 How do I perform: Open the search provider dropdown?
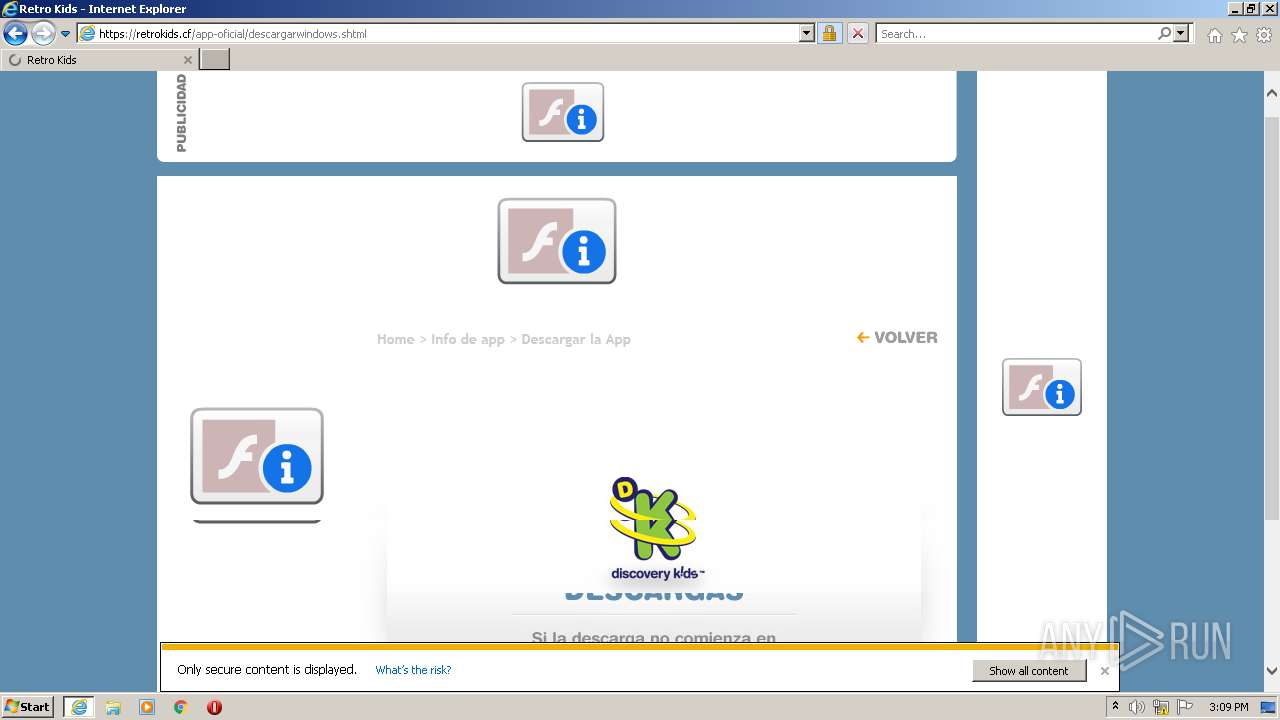coord(1182,33)
